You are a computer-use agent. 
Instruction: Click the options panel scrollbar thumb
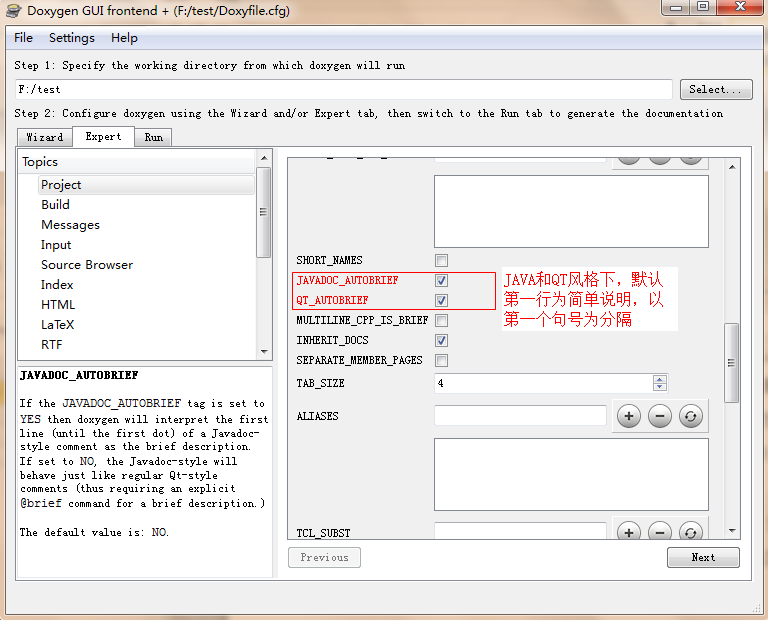pyautogui.click(x=731, y=363)
